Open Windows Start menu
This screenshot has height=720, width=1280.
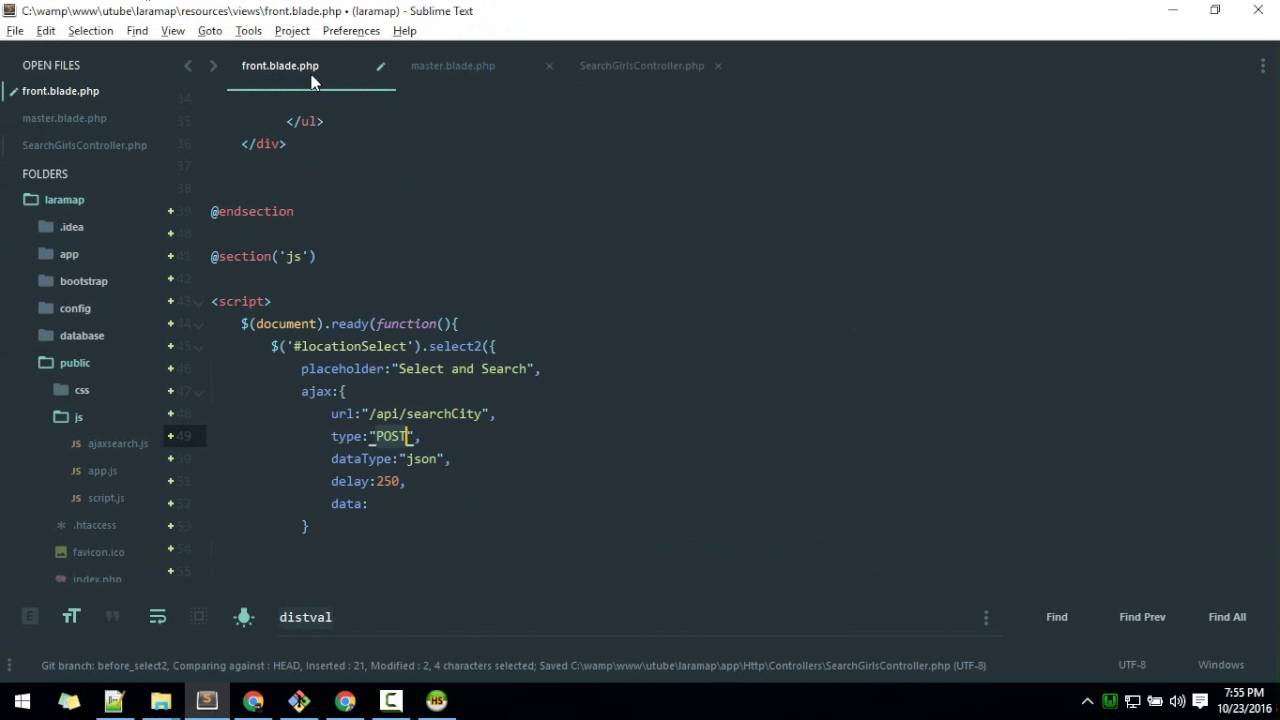[x=22, y=701]
